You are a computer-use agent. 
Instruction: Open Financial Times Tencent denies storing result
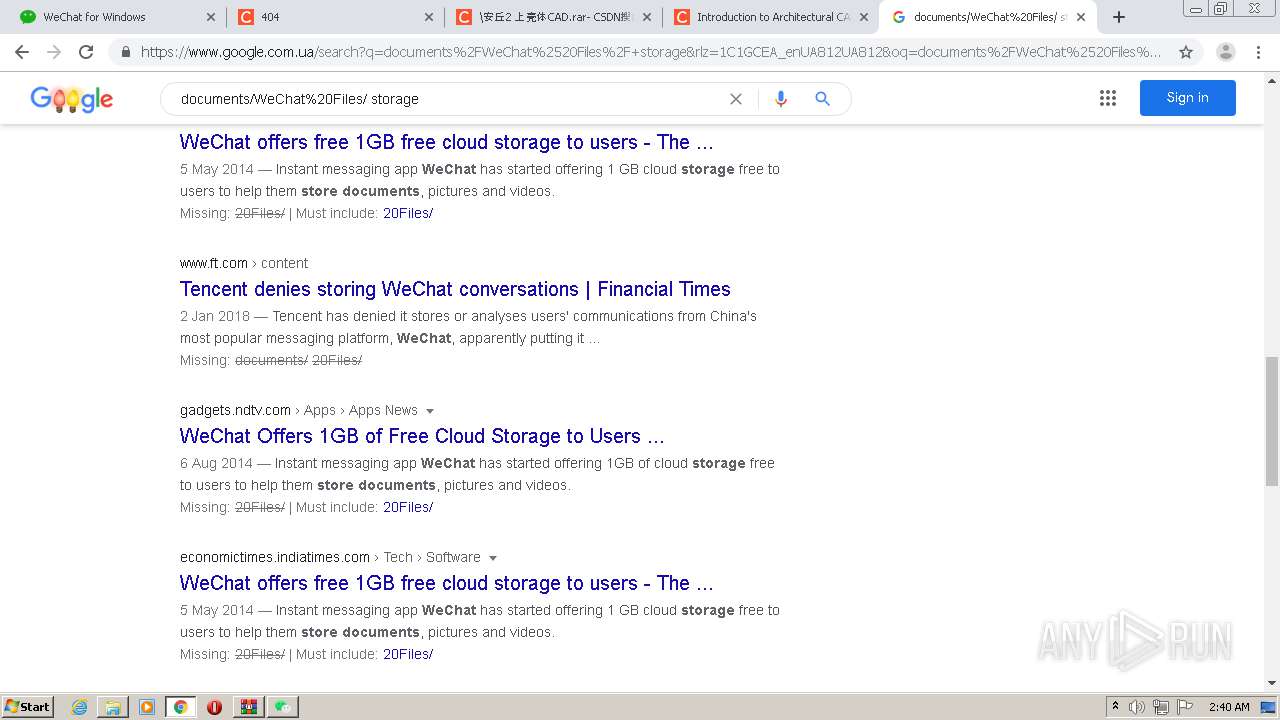(455, 289)
